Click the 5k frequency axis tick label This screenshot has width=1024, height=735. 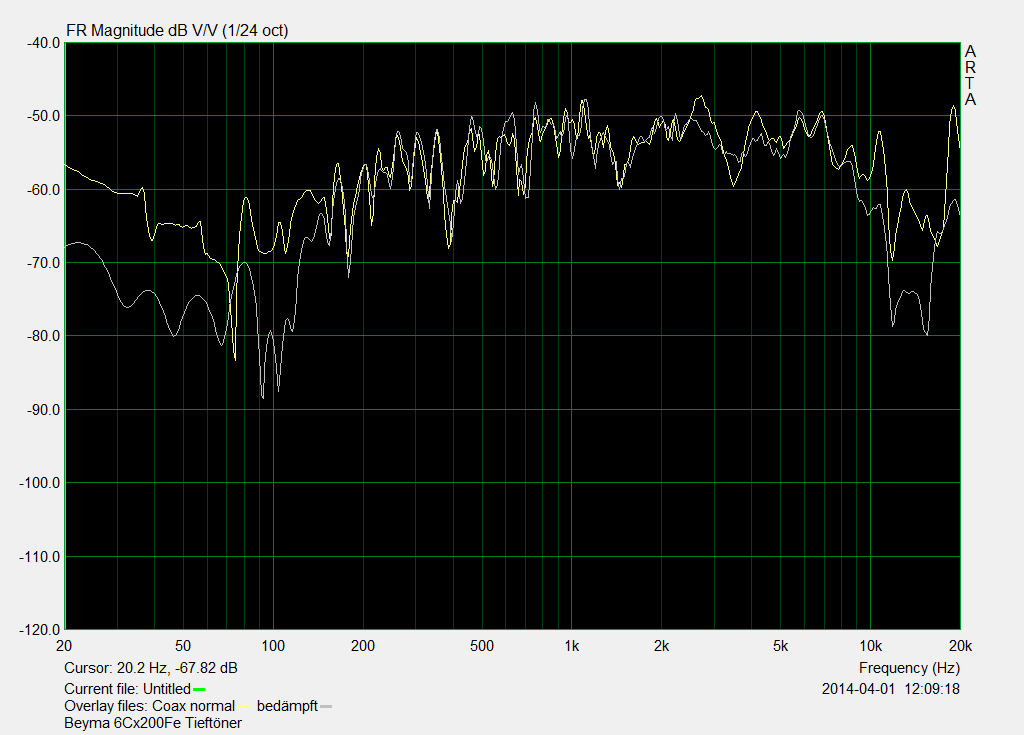780,645
